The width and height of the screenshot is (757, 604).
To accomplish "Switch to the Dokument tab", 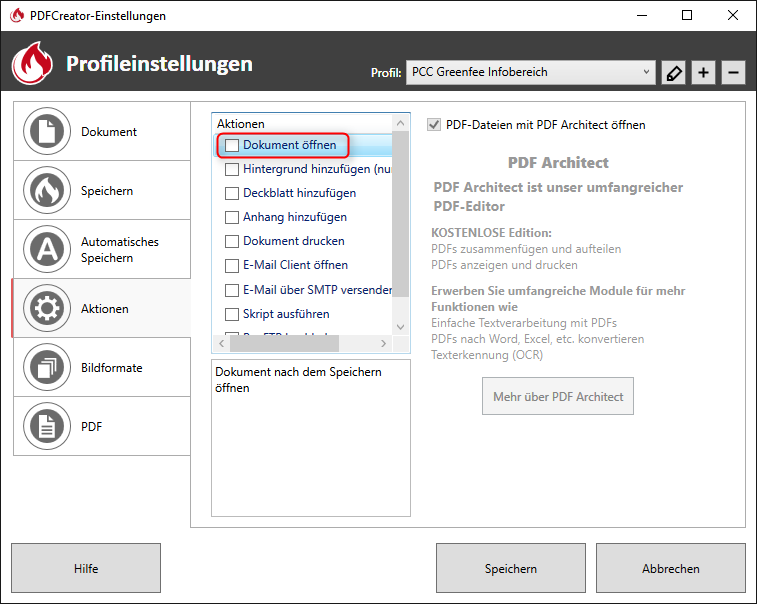I will [102, 131].
